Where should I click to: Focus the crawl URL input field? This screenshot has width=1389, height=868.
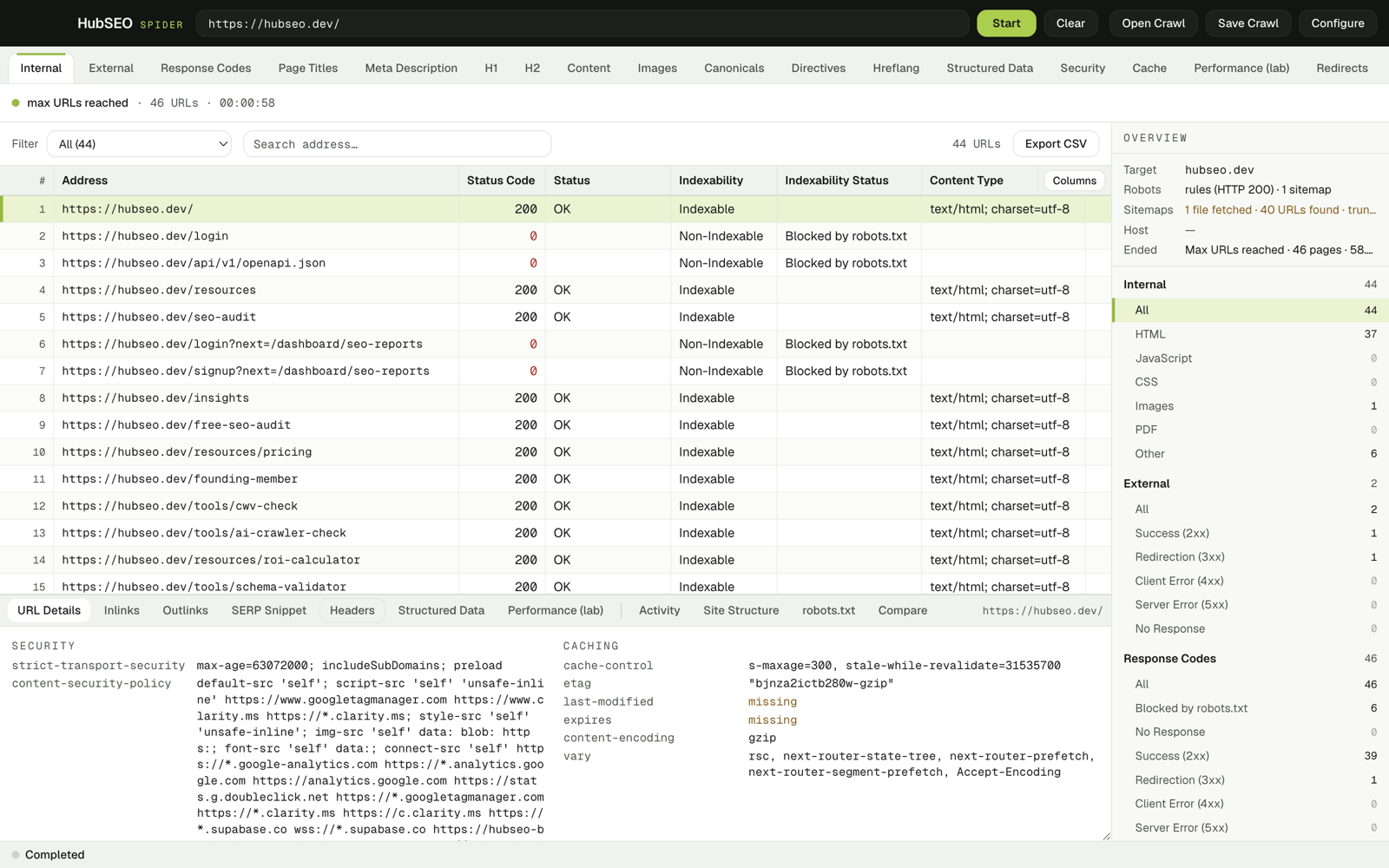(582, 23)
